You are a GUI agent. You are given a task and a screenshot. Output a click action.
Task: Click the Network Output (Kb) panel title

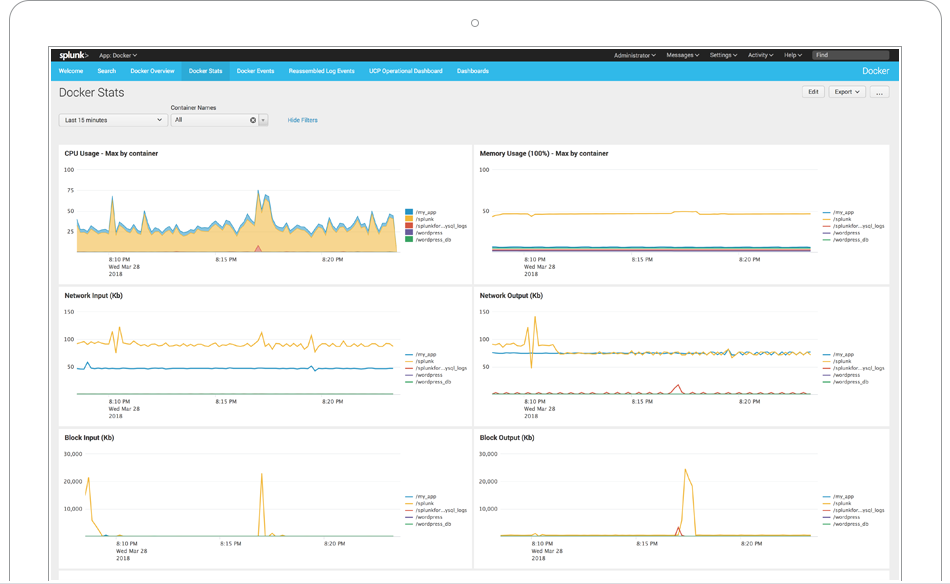(511, 296)
